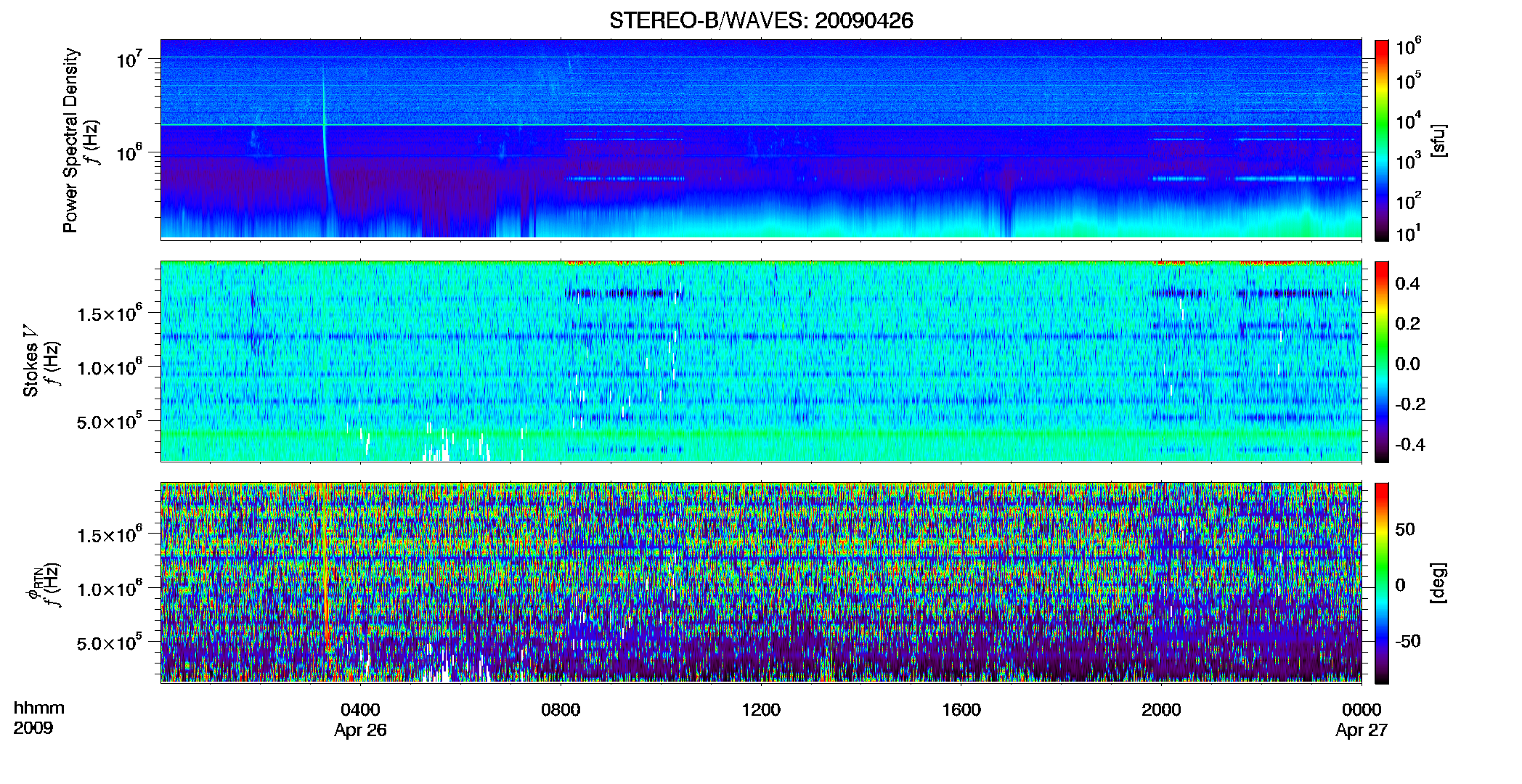Select the "Power Spectral Density" axis label
Screen dimensions: 1522x784
click(x=70, y=140)
